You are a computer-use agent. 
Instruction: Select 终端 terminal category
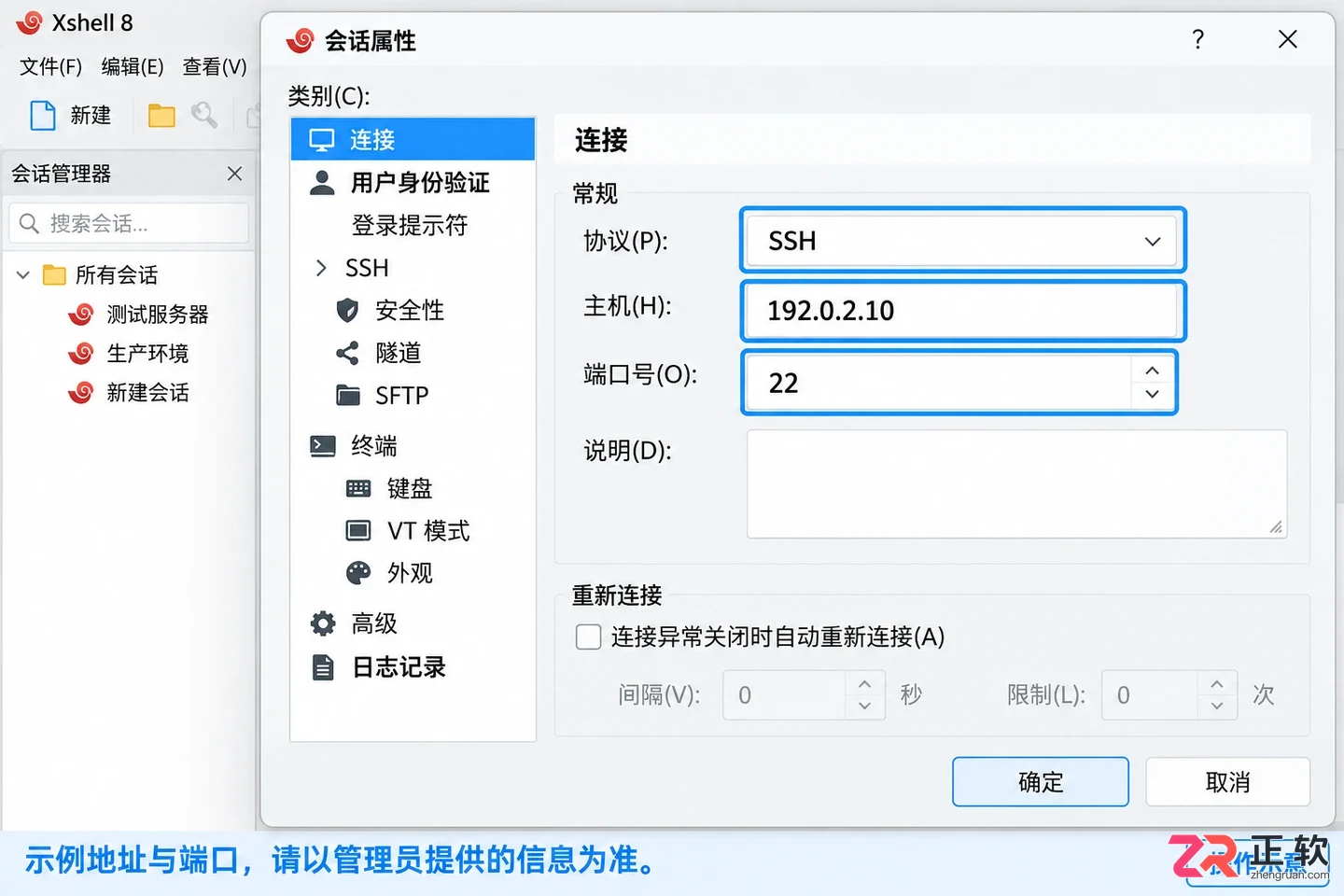pos(354,446)
